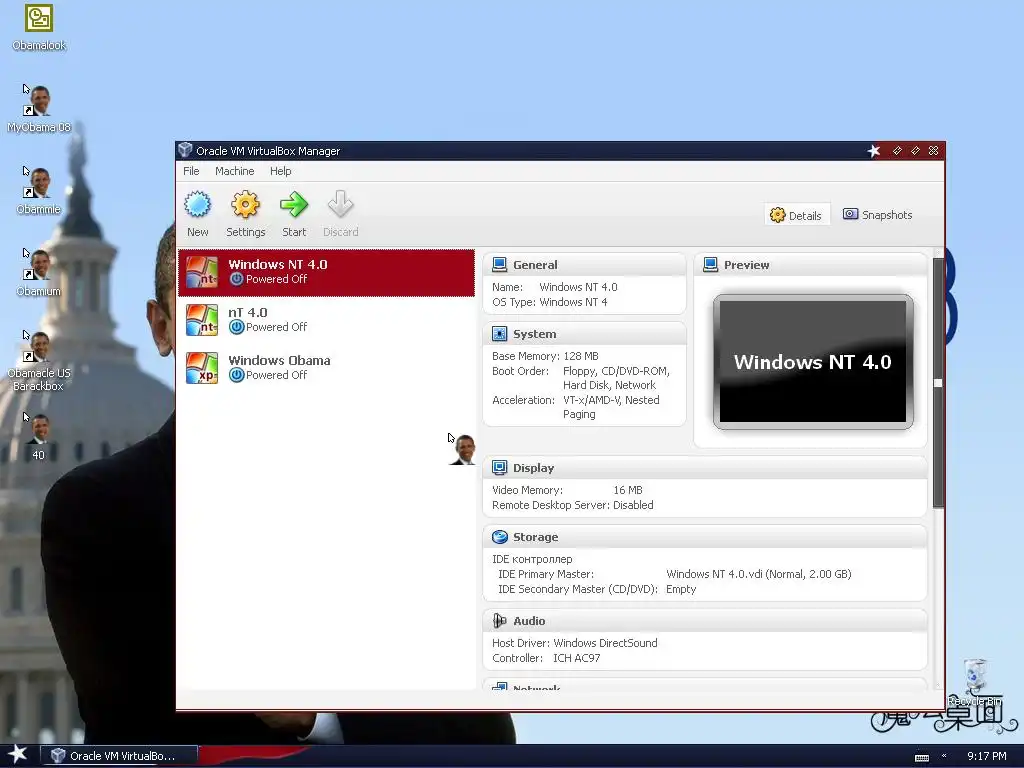This screenshot has height=768, width=1024.
Task: Open the Obamacle US Barackbox shortcut
Action: (39, 361)
